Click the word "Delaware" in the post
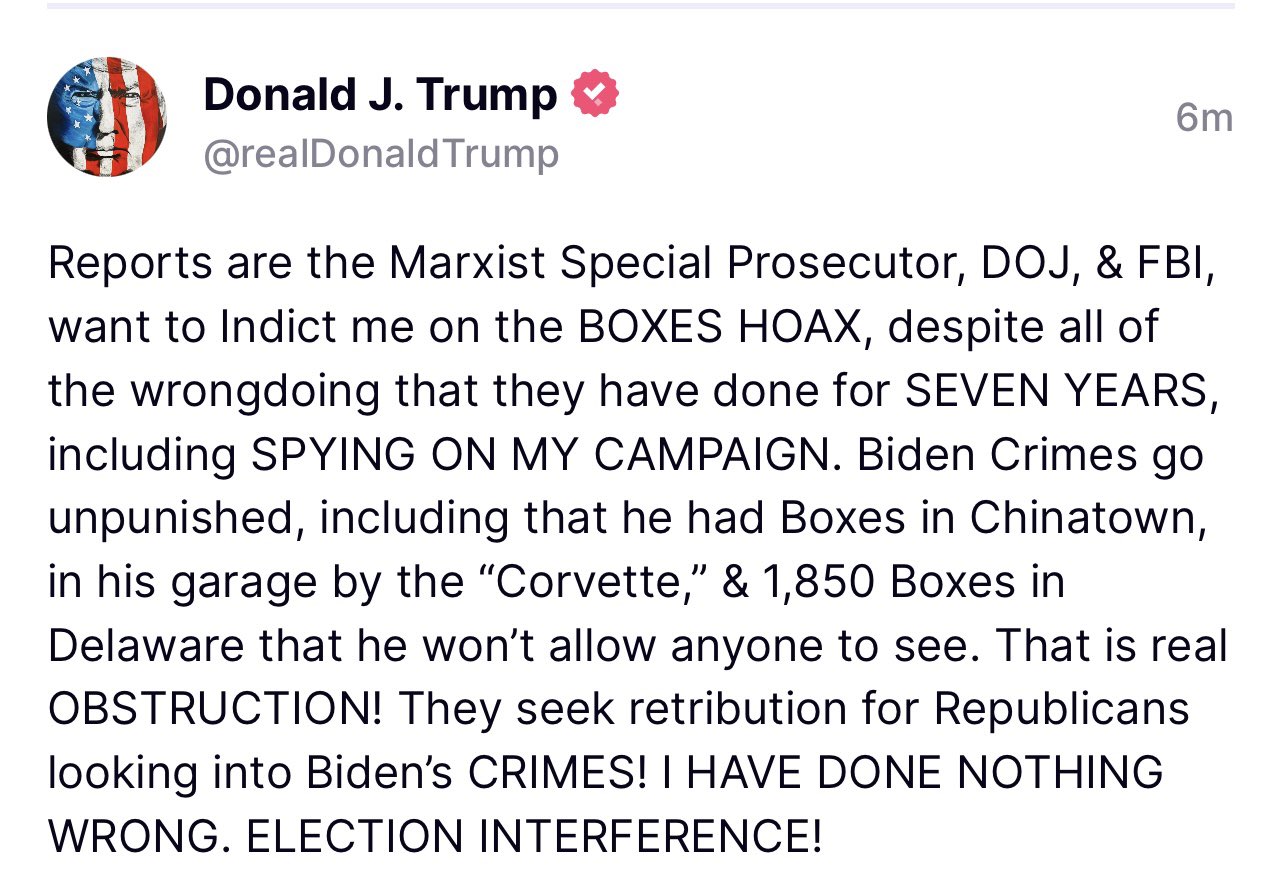 point(145,647)
